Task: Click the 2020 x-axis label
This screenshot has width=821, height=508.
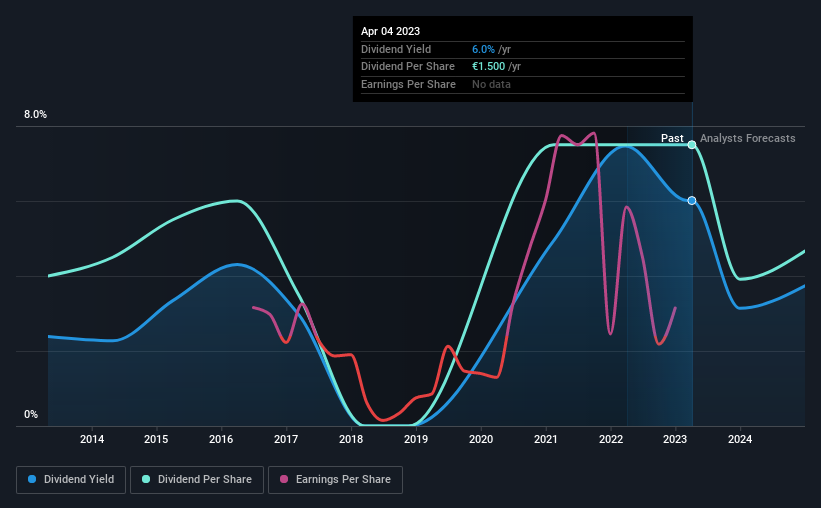Action: 481,439
